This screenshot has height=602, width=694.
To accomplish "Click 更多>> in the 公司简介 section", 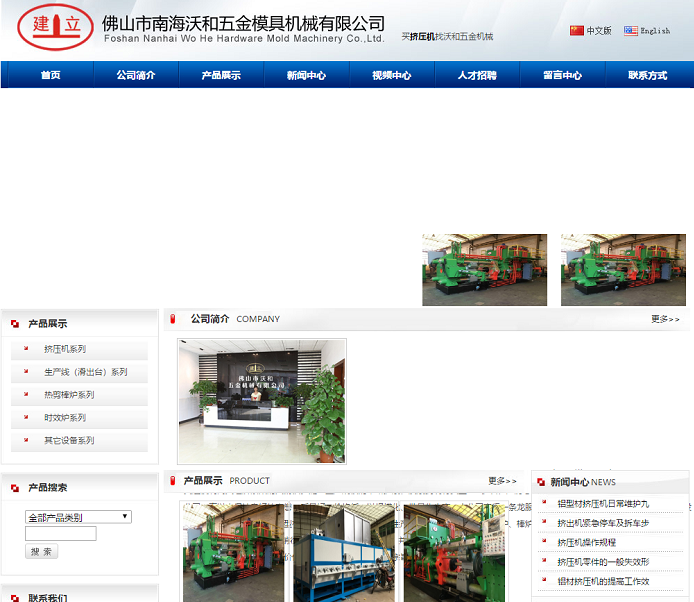I will [x=665, y=319].
